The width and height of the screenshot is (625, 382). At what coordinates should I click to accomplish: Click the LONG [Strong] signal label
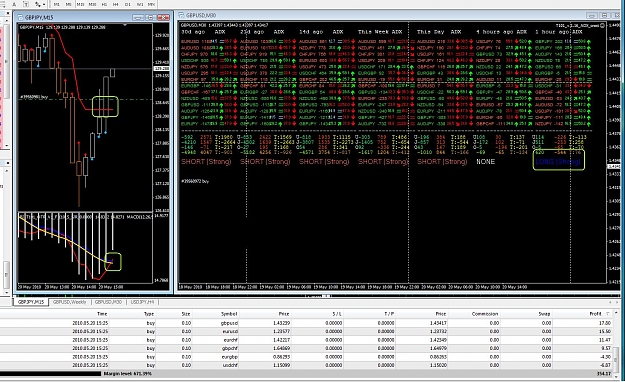558,161
